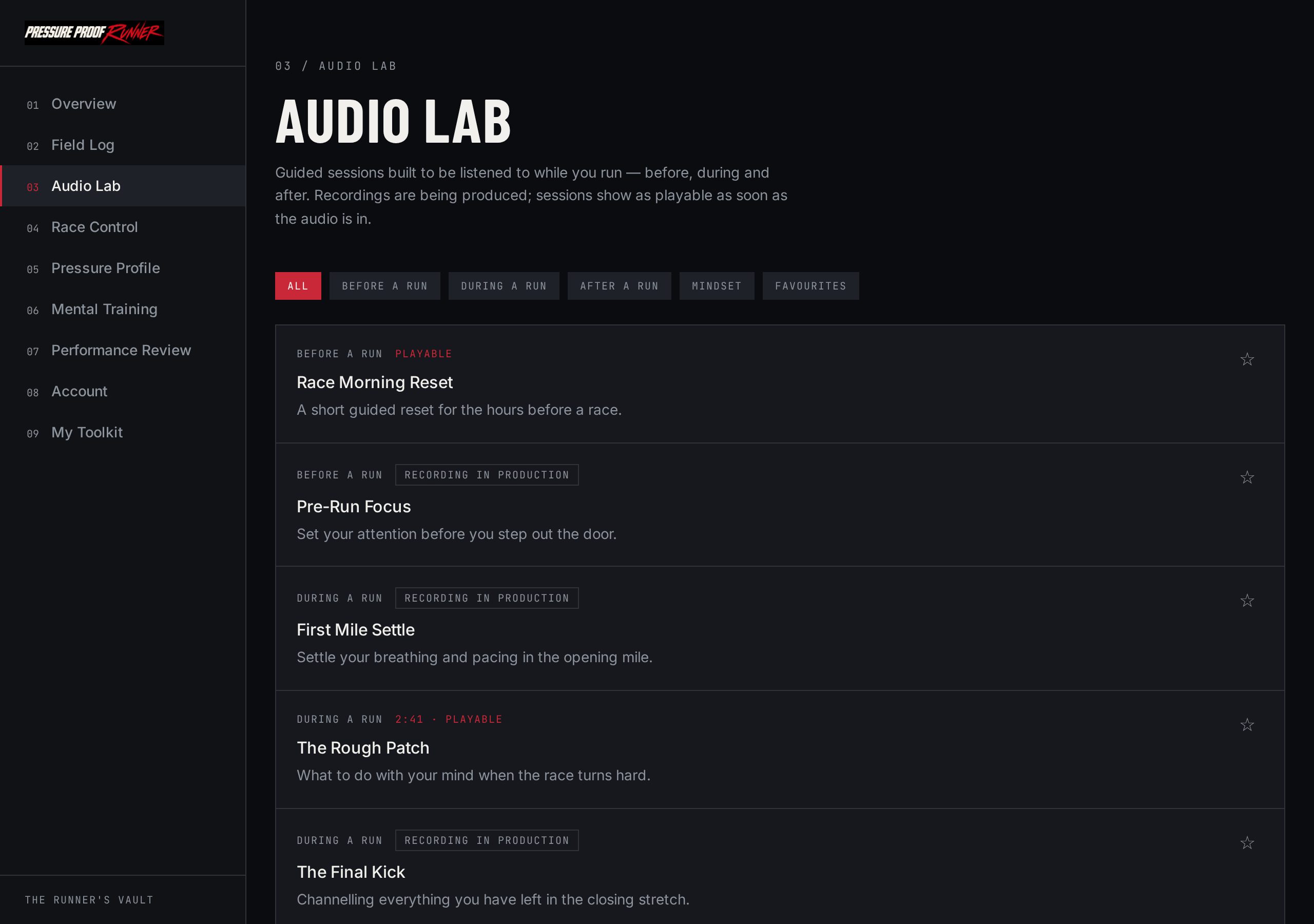Switch to the Mindset filter
The height and width of the screenshot is (924, 1314).
pos(717,286)
